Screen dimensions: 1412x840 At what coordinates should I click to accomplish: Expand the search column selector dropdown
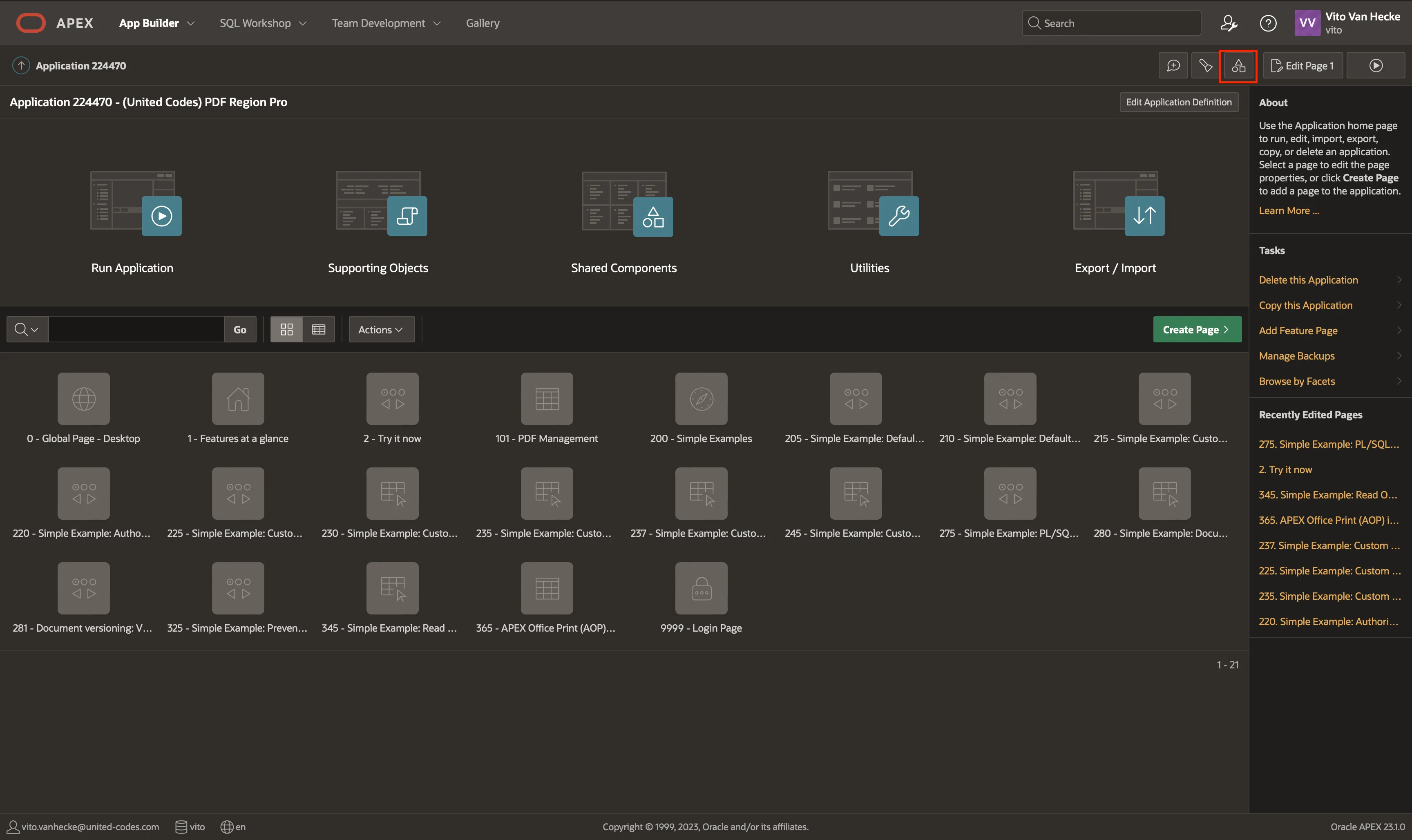coord(27,329)
